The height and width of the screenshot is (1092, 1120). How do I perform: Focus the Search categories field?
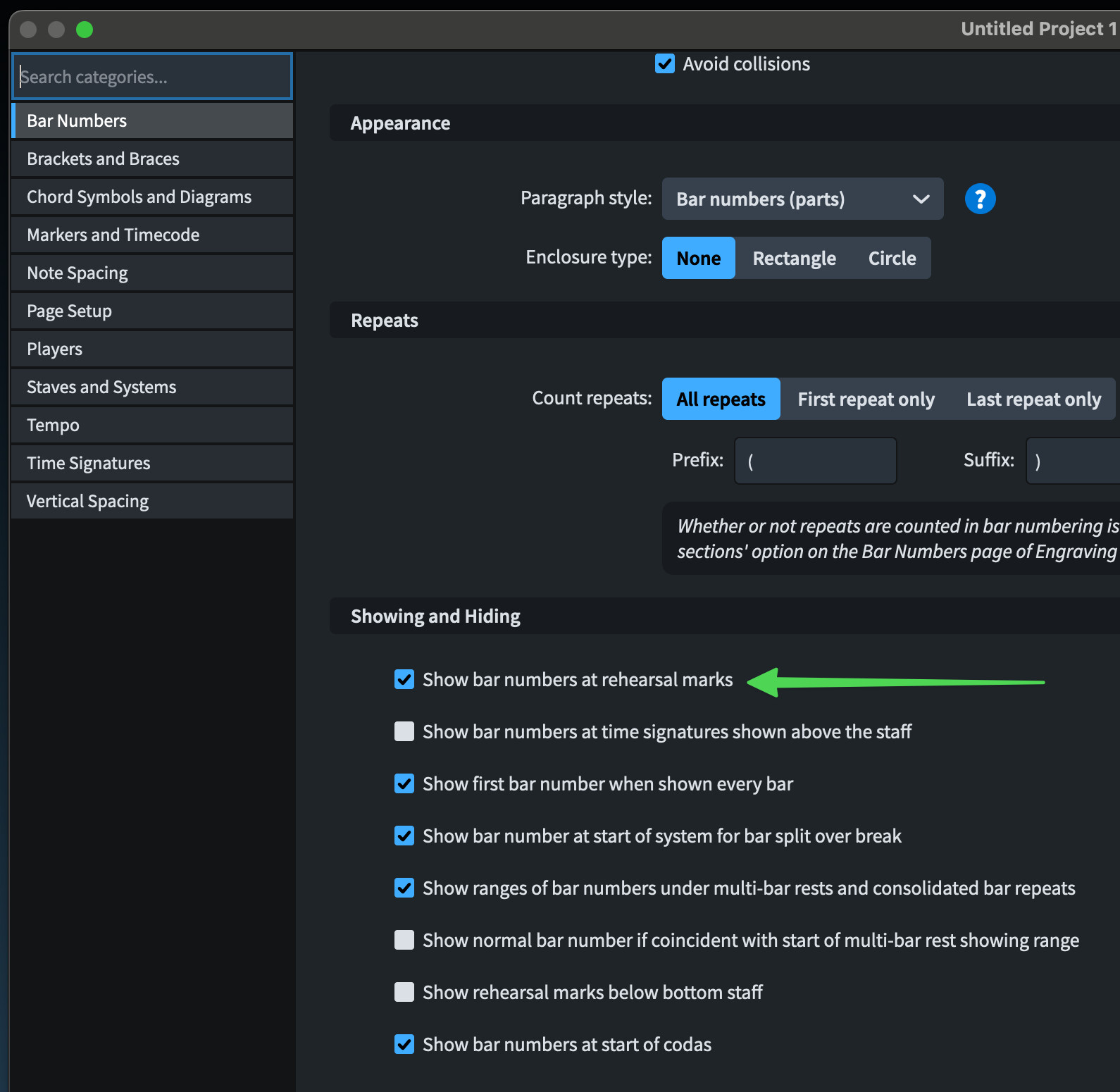pyautogui.click(x=152, y=77)
